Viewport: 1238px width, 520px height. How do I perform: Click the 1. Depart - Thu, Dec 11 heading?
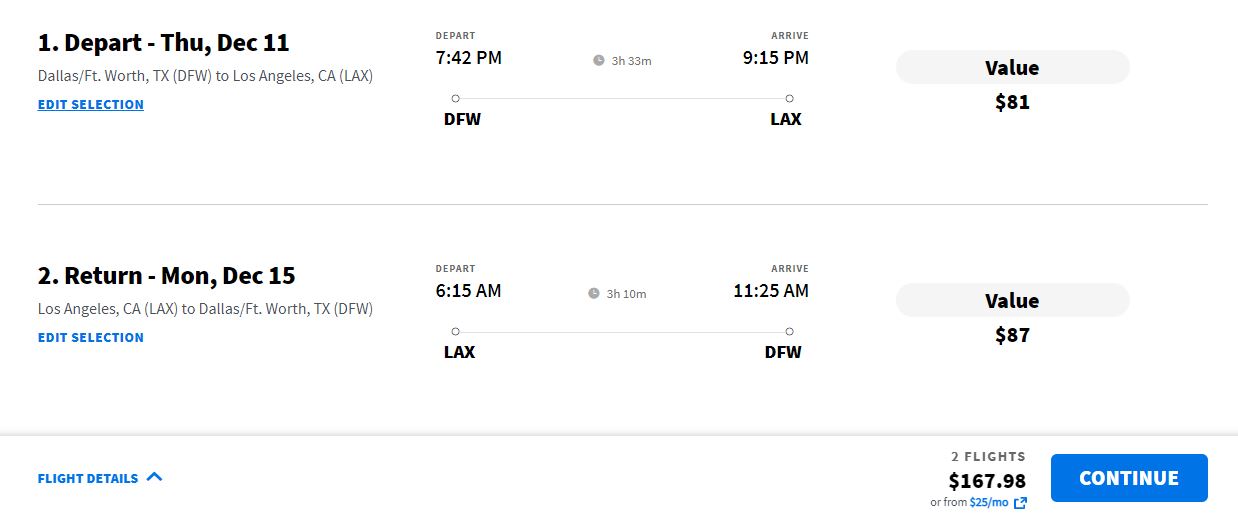tap(164, 43)
